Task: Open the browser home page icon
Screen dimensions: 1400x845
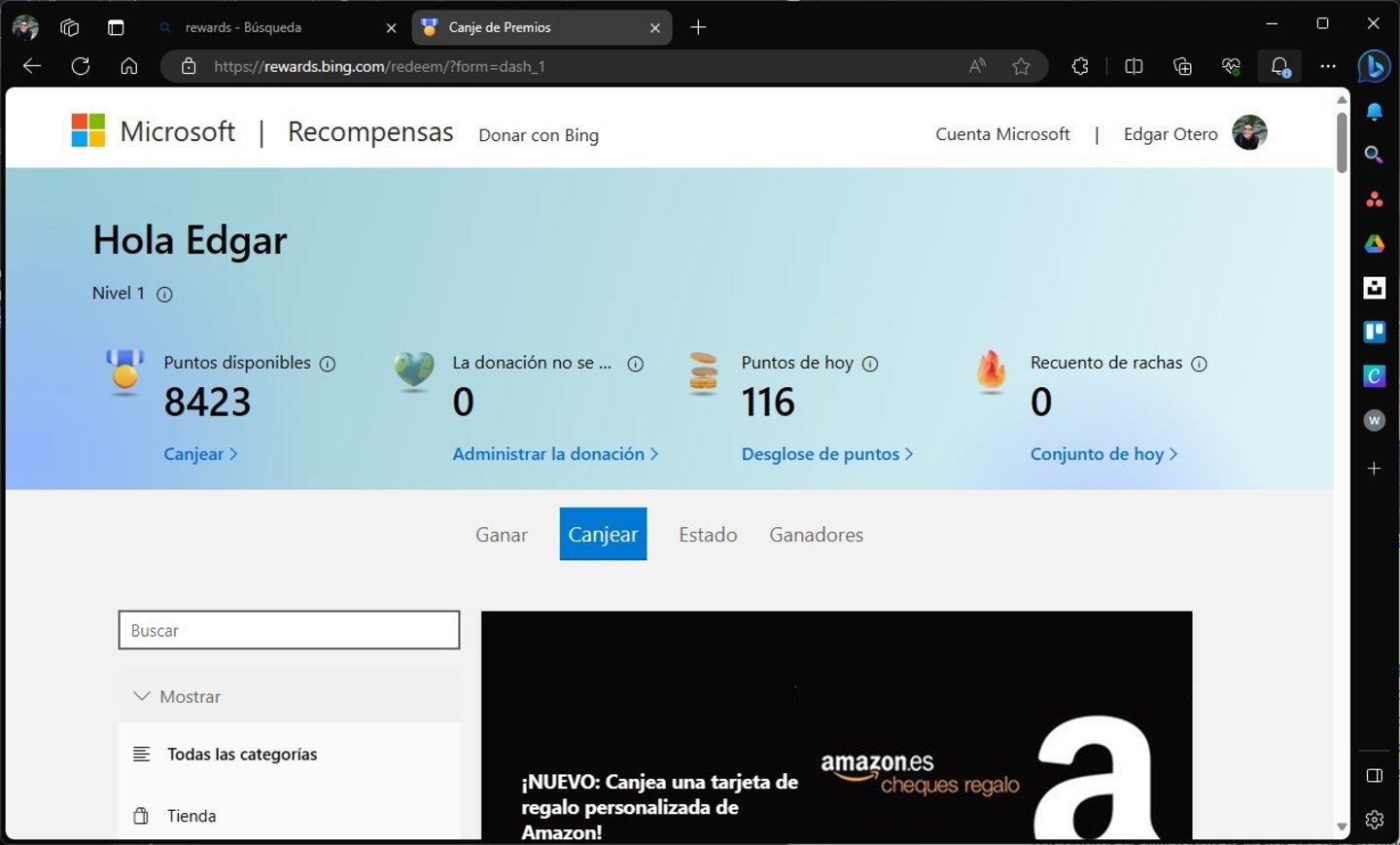Action: tap(129, 66)
